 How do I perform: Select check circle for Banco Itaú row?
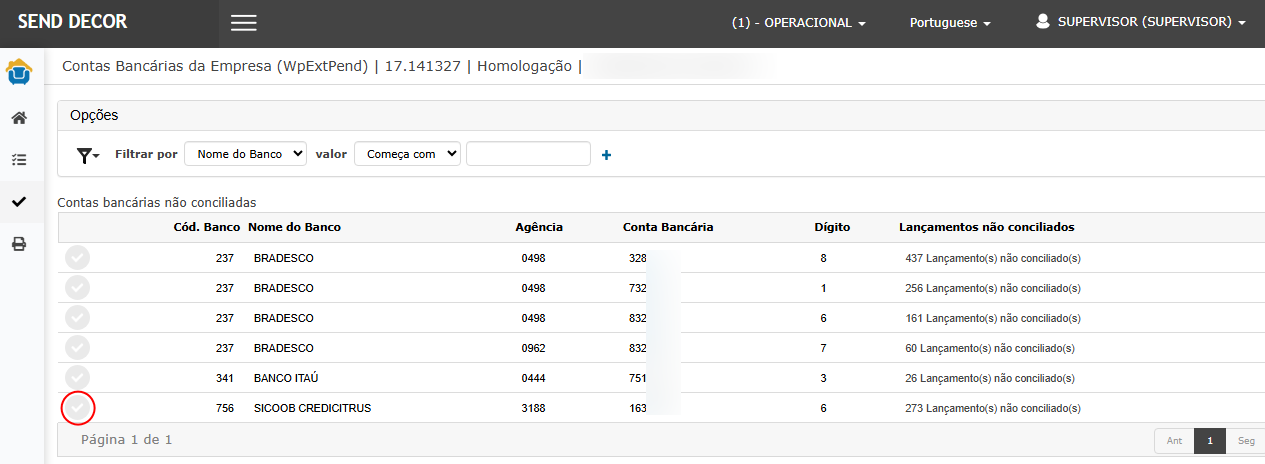pos(77,378)
